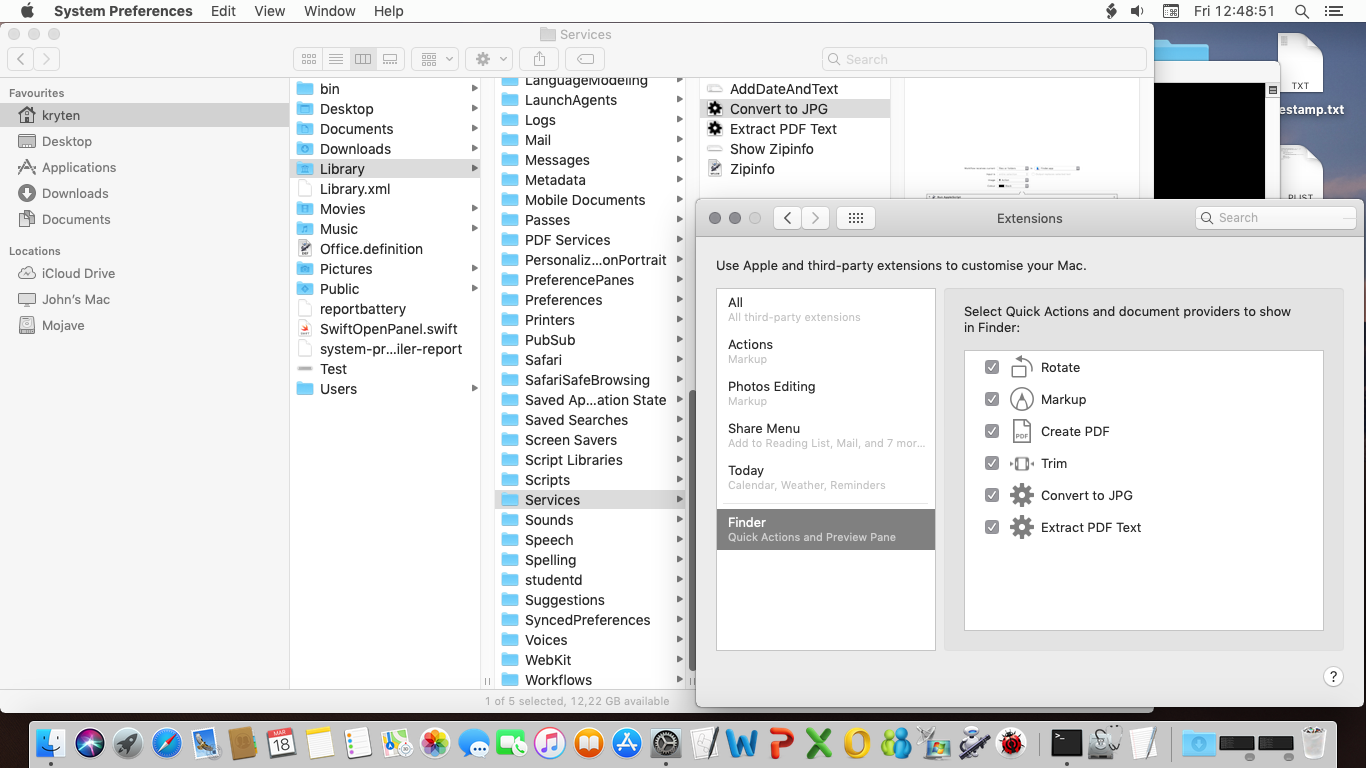Open the View menu

click(270, 11)
